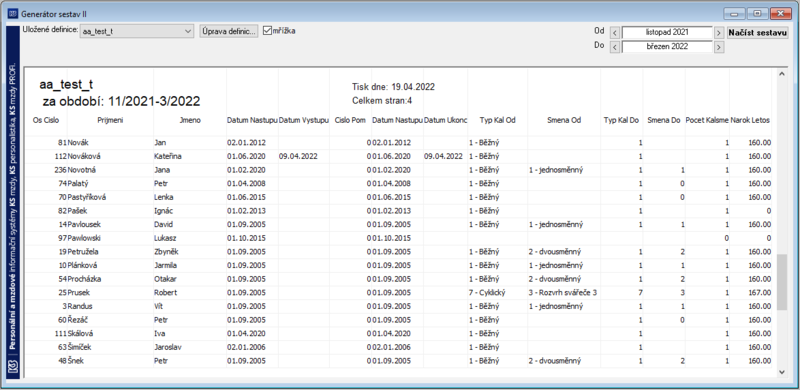Click the březen 2022 date field
The height and width of the screenshot is (390, 800).
coord(667,46)
